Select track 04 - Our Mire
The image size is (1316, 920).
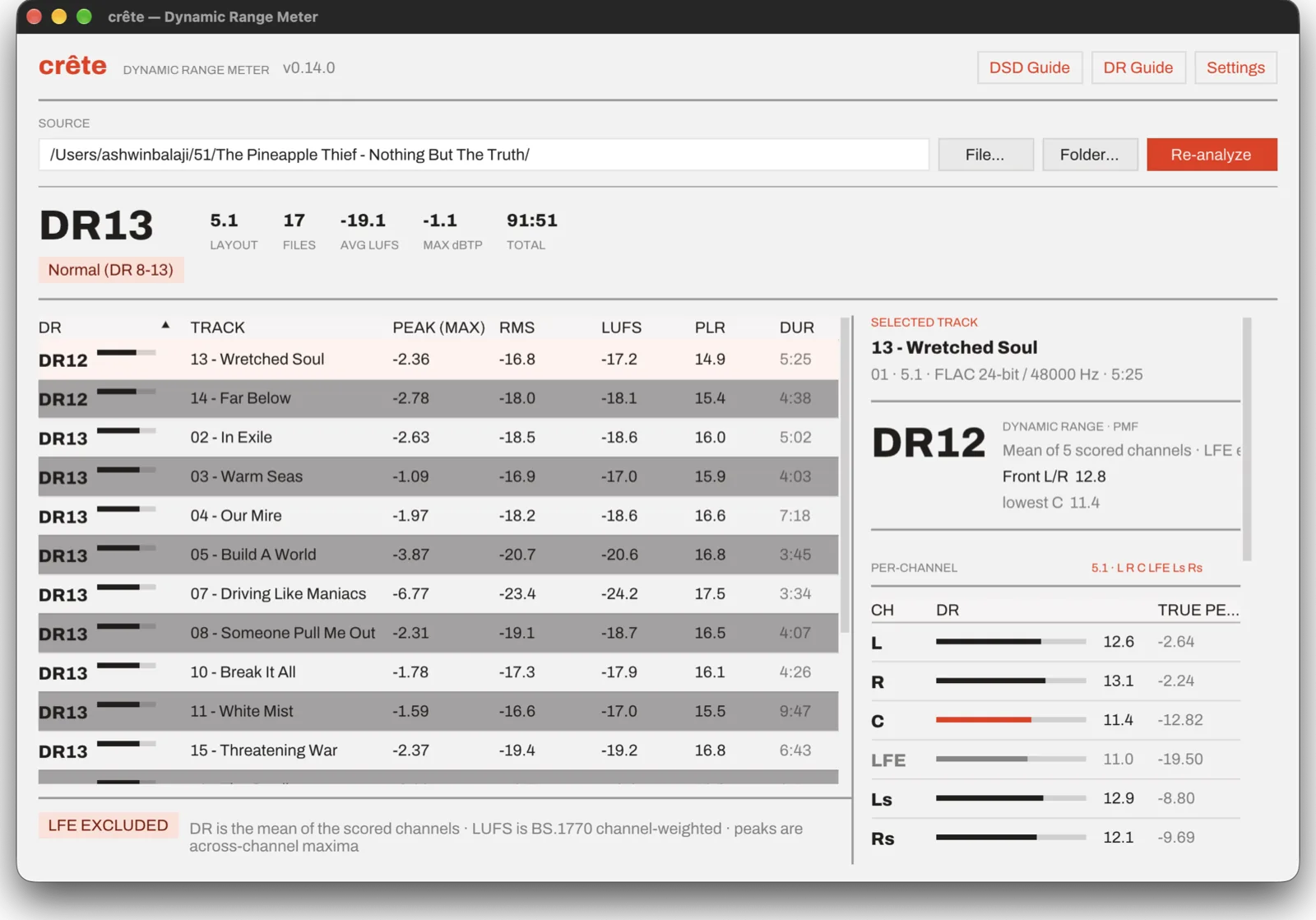tap(438, 516)
